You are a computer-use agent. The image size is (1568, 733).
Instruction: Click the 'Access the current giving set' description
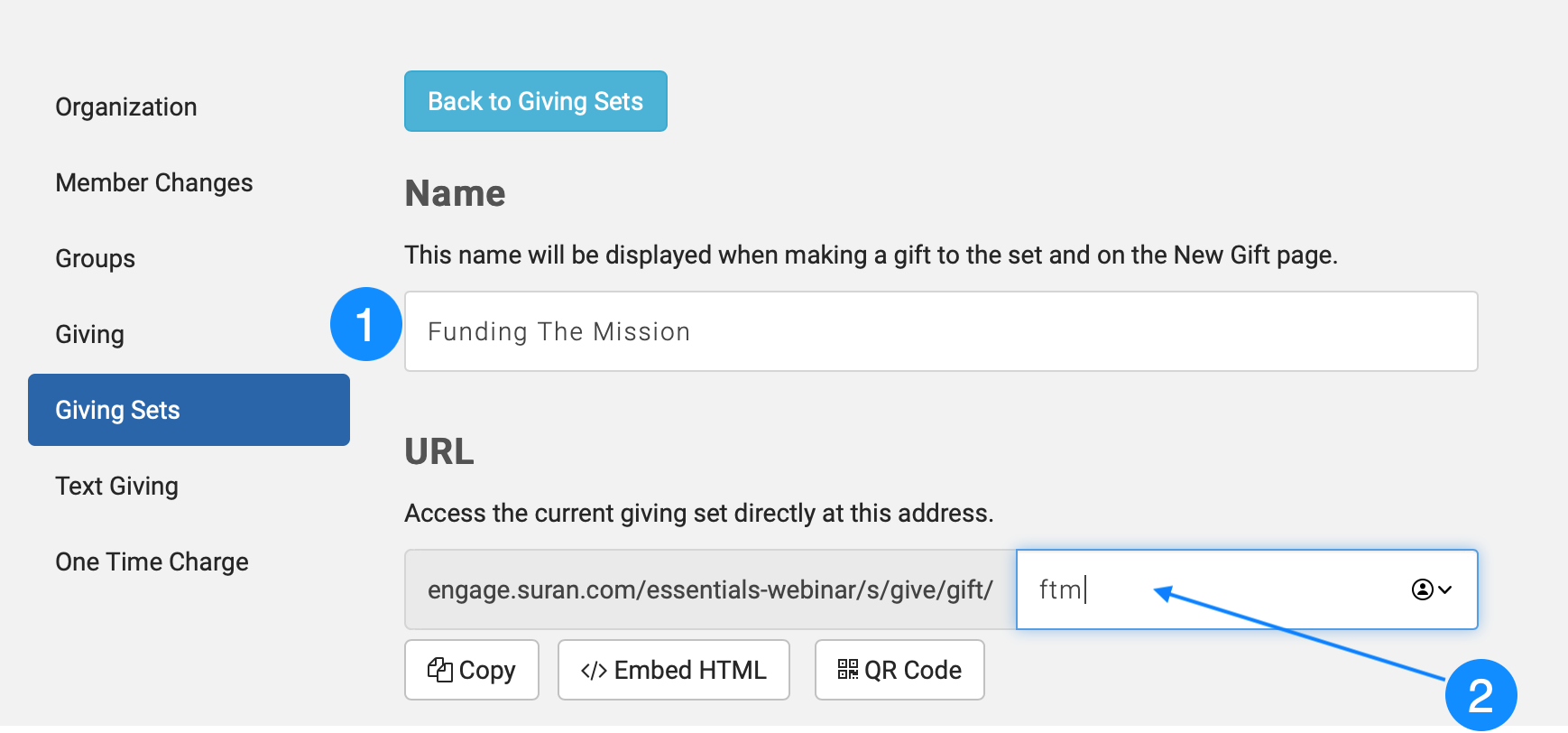click(698, 513)
